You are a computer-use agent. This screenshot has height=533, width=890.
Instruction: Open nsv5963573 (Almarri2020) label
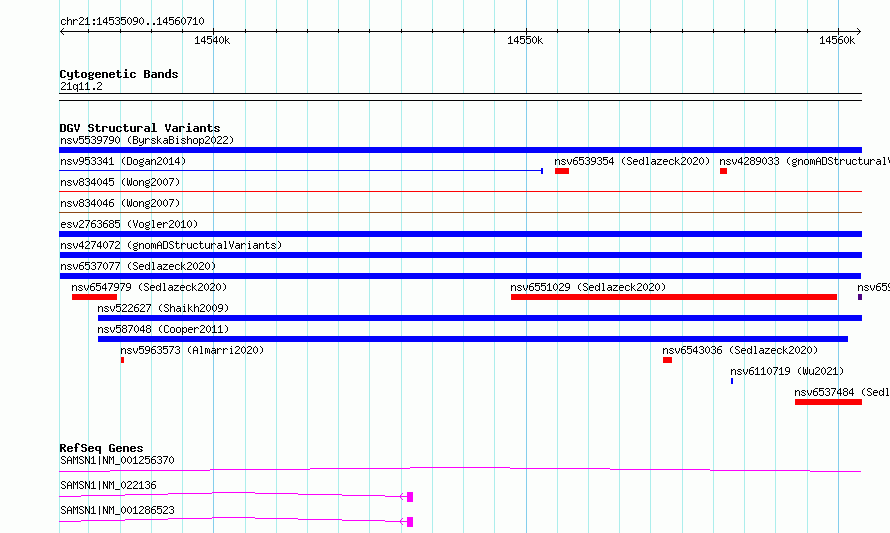[192, 350]
